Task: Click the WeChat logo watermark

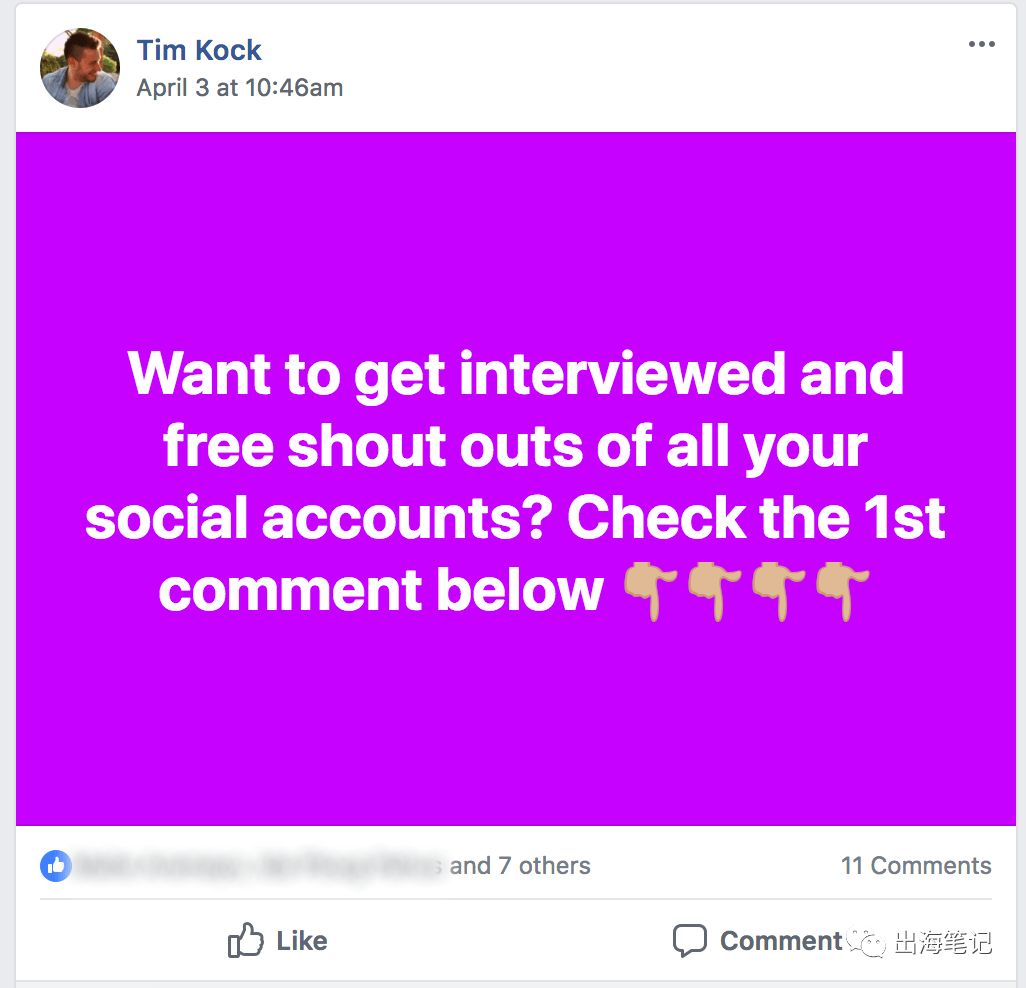Action: point(867,942)
